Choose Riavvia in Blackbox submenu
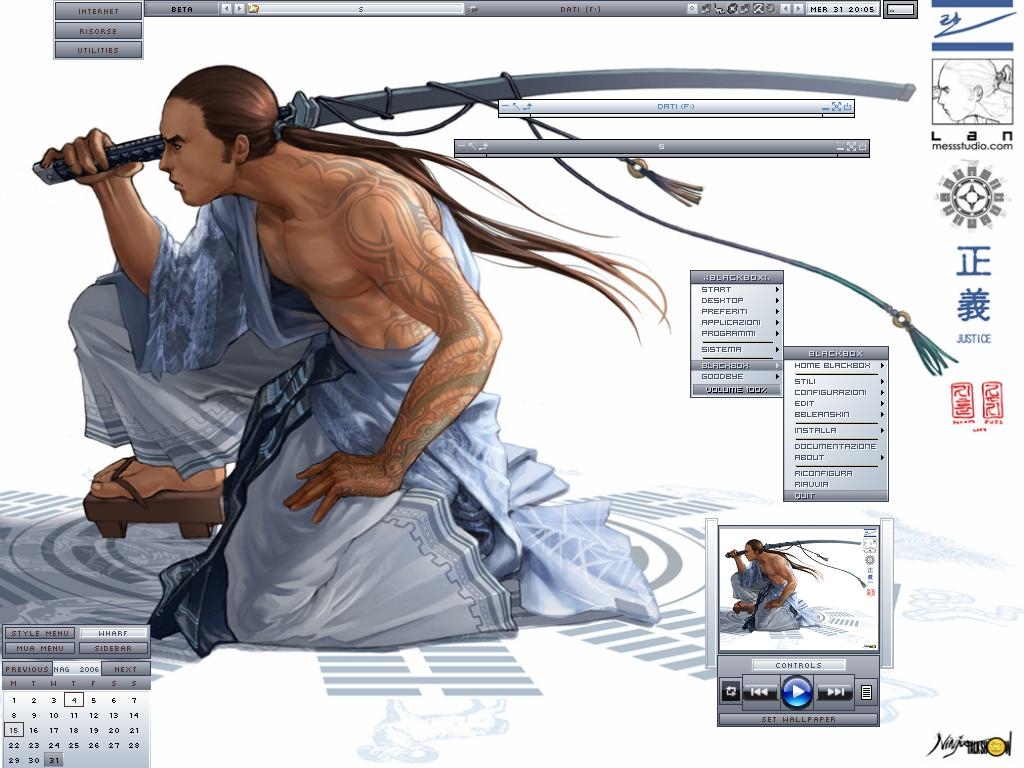 [835, 485]
